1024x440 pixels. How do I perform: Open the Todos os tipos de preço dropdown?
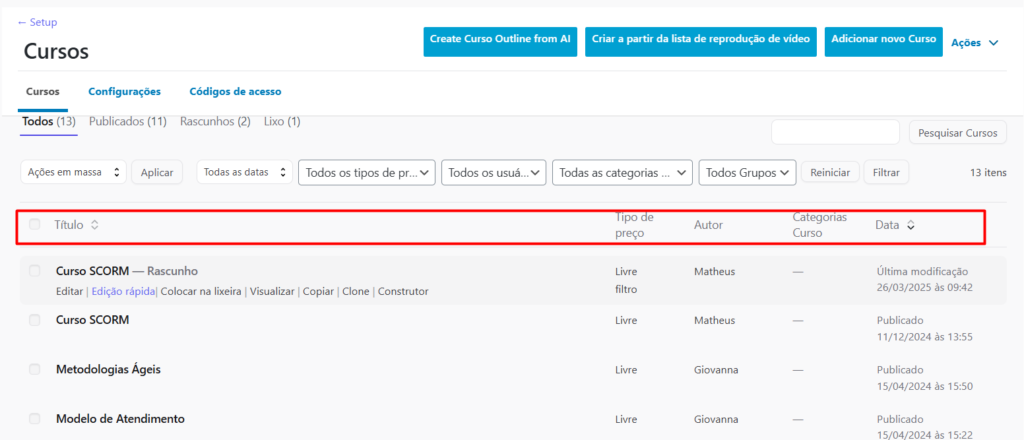367,172
